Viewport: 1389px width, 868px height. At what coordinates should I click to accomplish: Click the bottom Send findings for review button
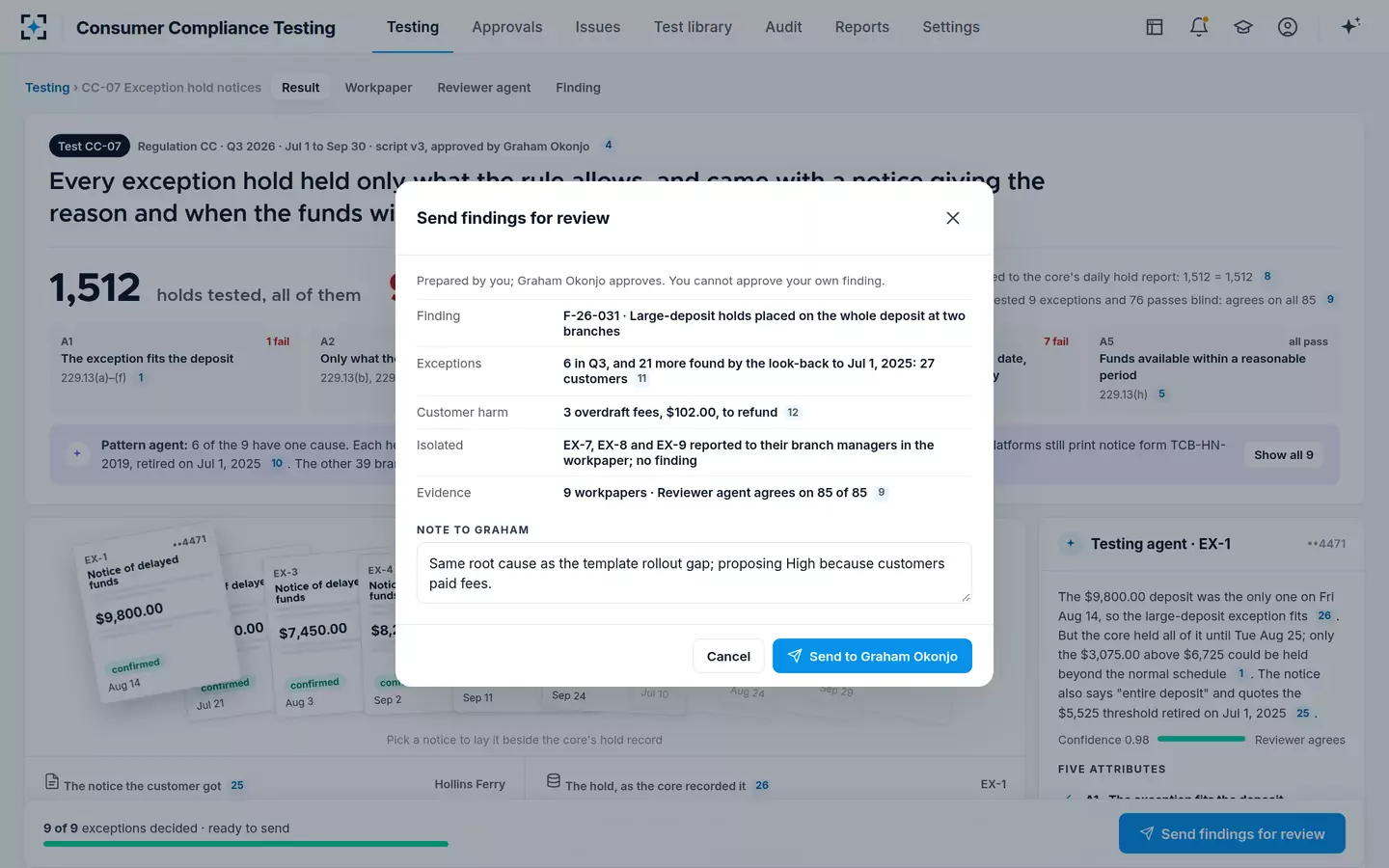pos(1232,834)
